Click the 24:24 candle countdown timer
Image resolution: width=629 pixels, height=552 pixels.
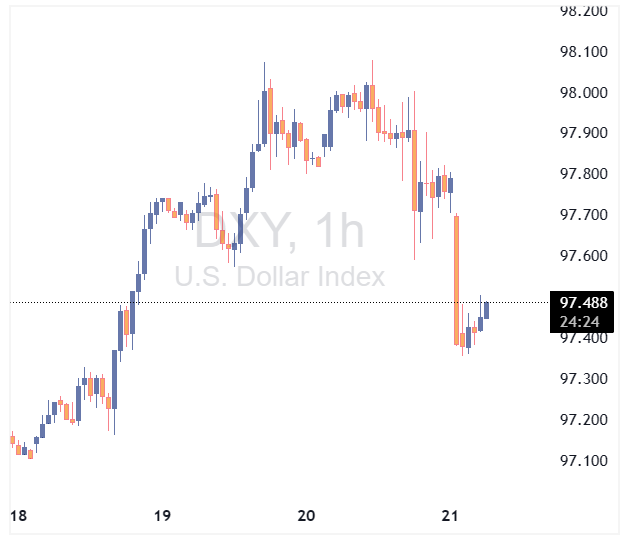[x=580, y=322]
